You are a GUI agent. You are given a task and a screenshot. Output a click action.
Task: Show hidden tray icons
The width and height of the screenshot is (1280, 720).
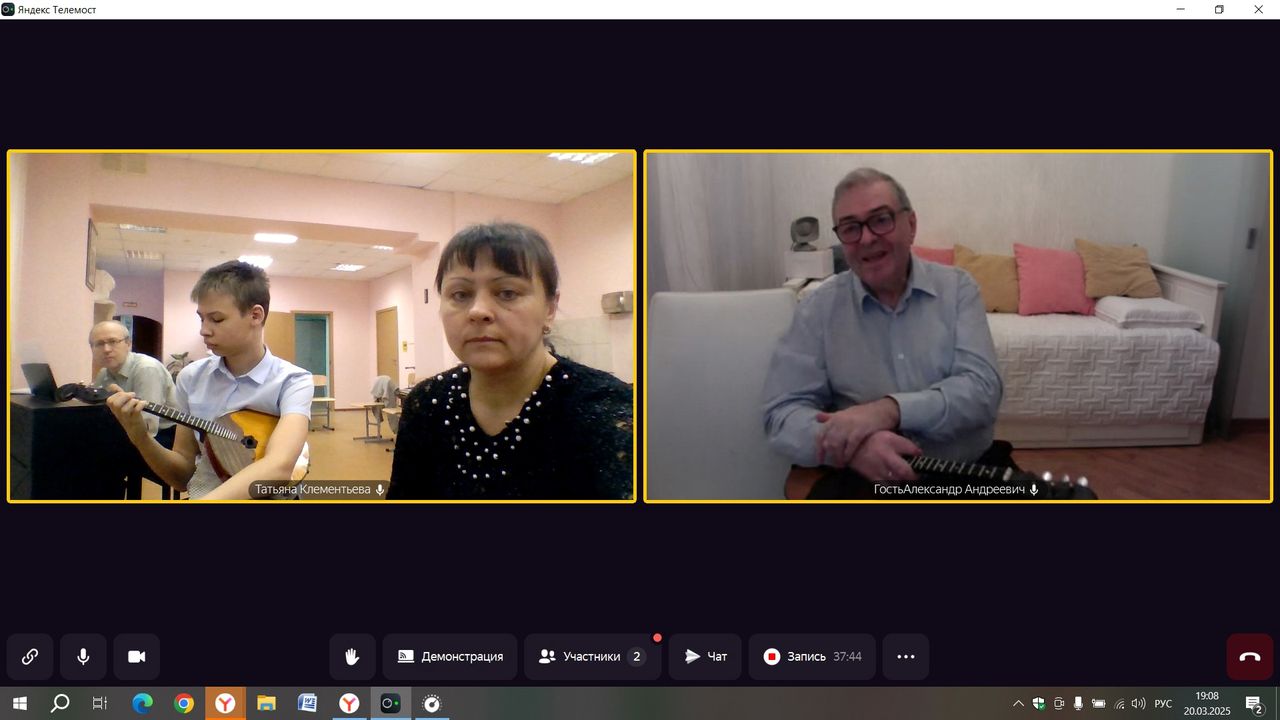coord(1018,704)
